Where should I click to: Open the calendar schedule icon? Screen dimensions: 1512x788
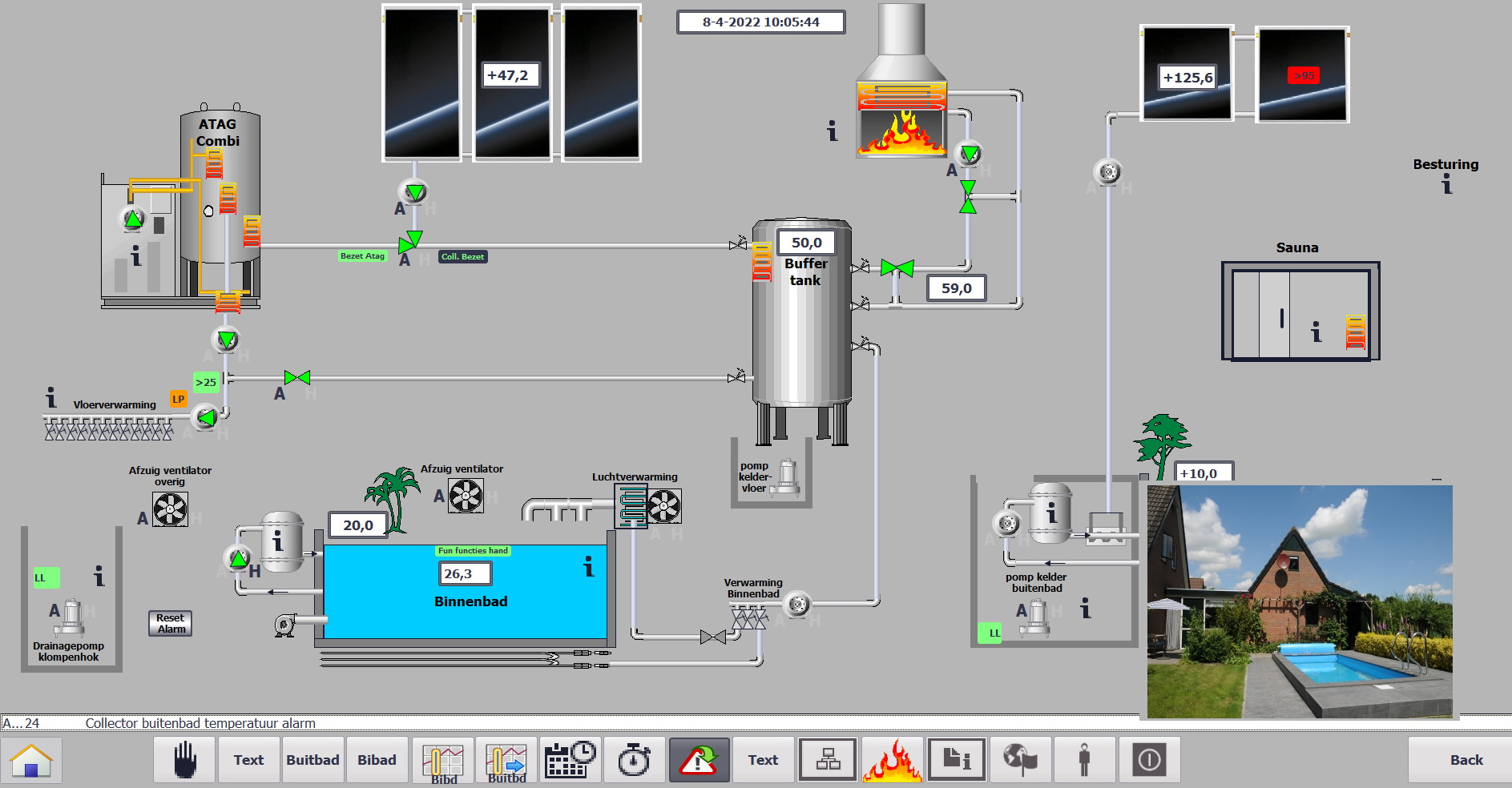pyautogui.click(x=570, y=760)
